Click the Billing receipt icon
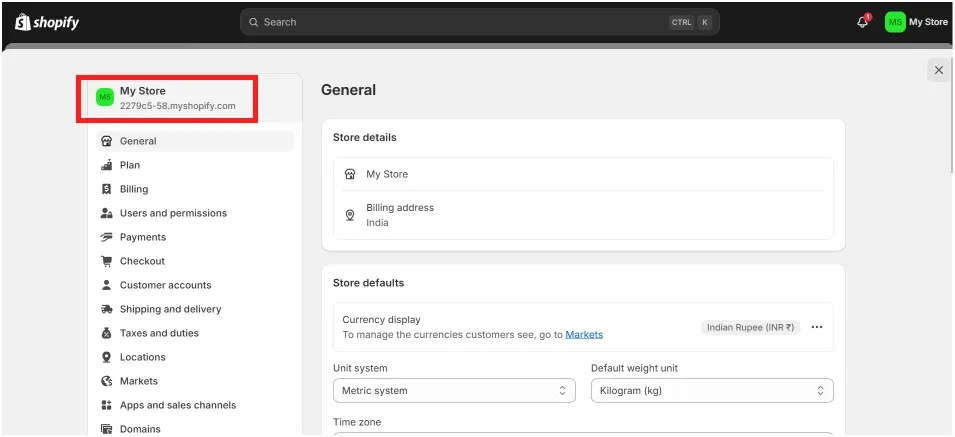955x437 pixels. 107,189
